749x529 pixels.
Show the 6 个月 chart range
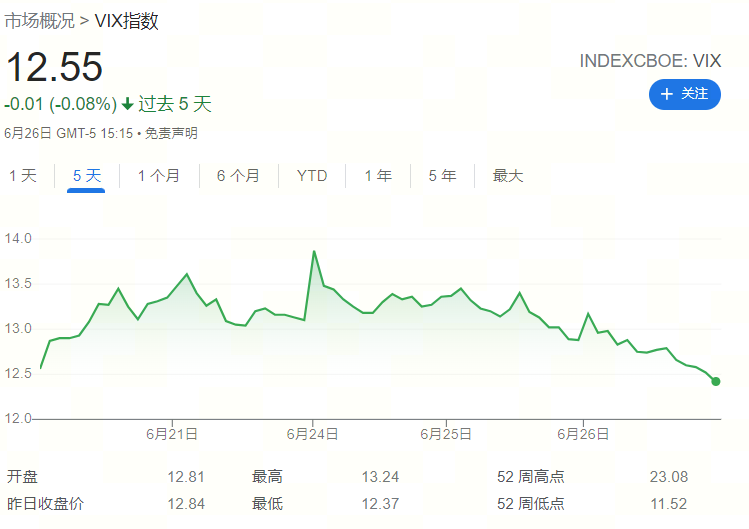(238, 176)
